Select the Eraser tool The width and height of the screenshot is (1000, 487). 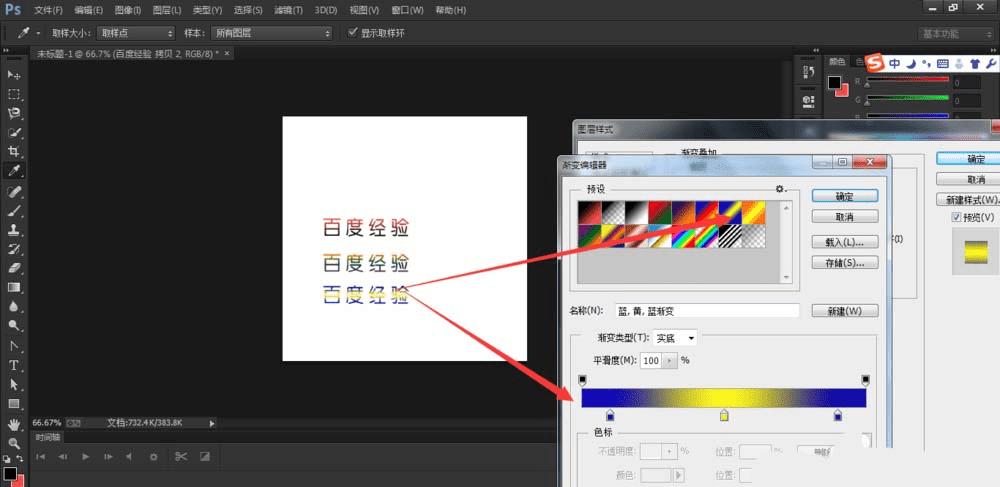coord(13,268)
